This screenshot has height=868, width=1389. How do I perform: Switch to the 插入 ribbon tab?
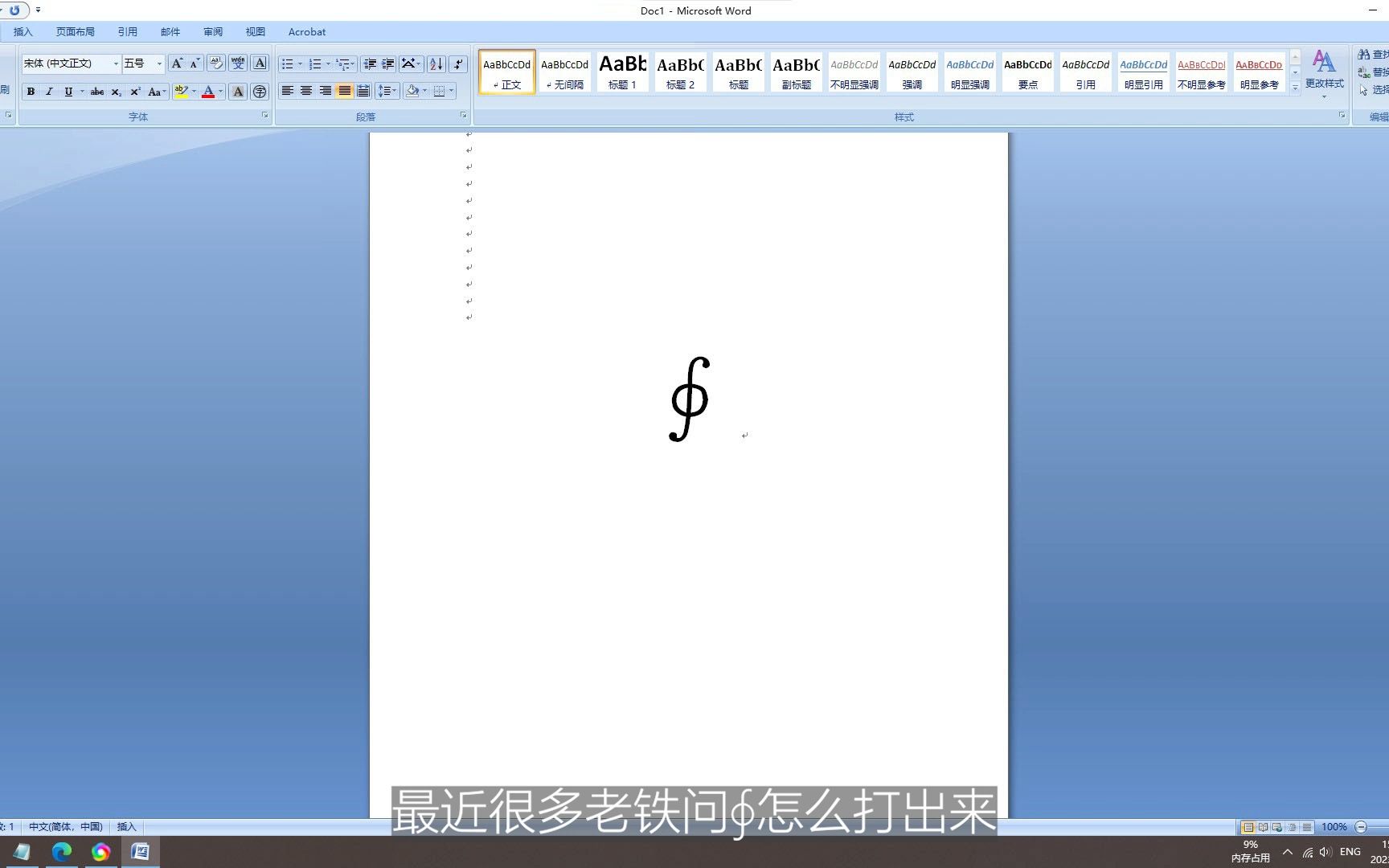tap(23, 31)
